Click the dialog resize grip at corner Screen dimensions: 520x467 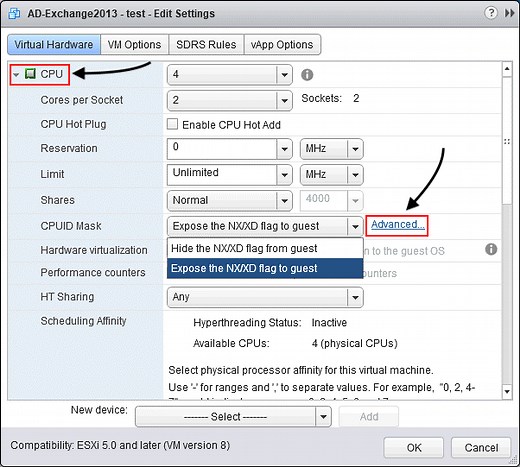pos(513,460)
